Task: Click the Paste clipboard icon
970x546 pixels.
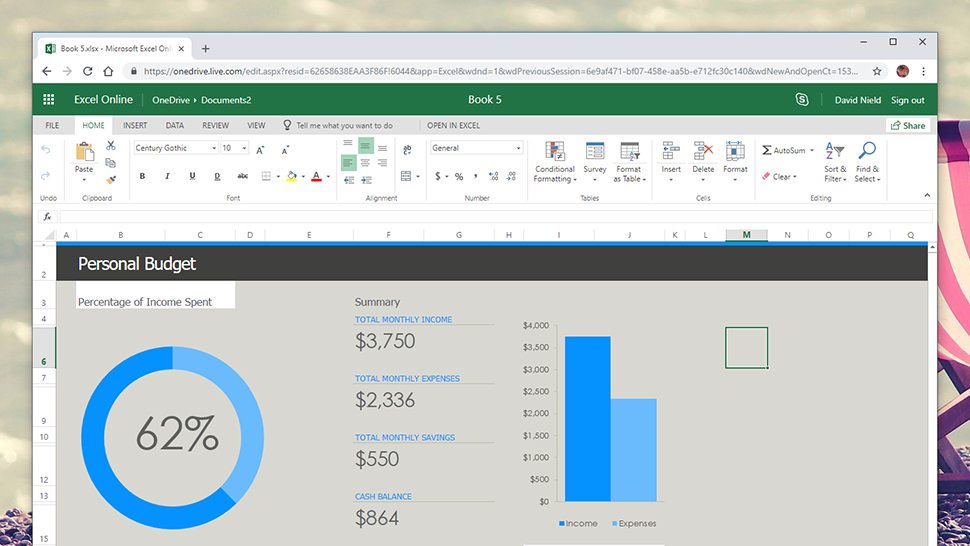Action: pyautogui.click(x=84, y=152)
